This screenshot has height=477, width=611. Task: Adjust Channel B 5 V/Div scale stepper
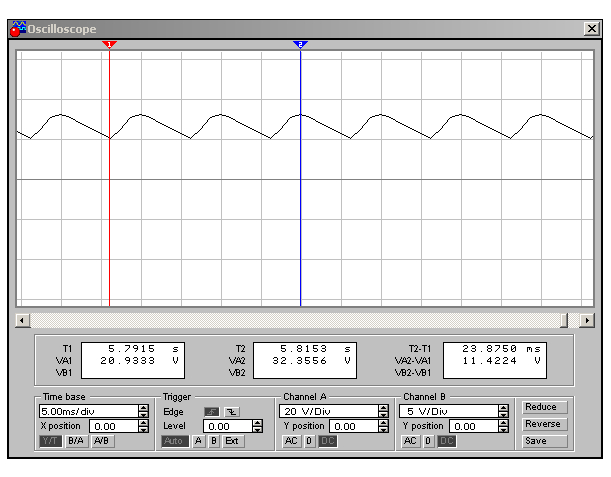(504, 411)
